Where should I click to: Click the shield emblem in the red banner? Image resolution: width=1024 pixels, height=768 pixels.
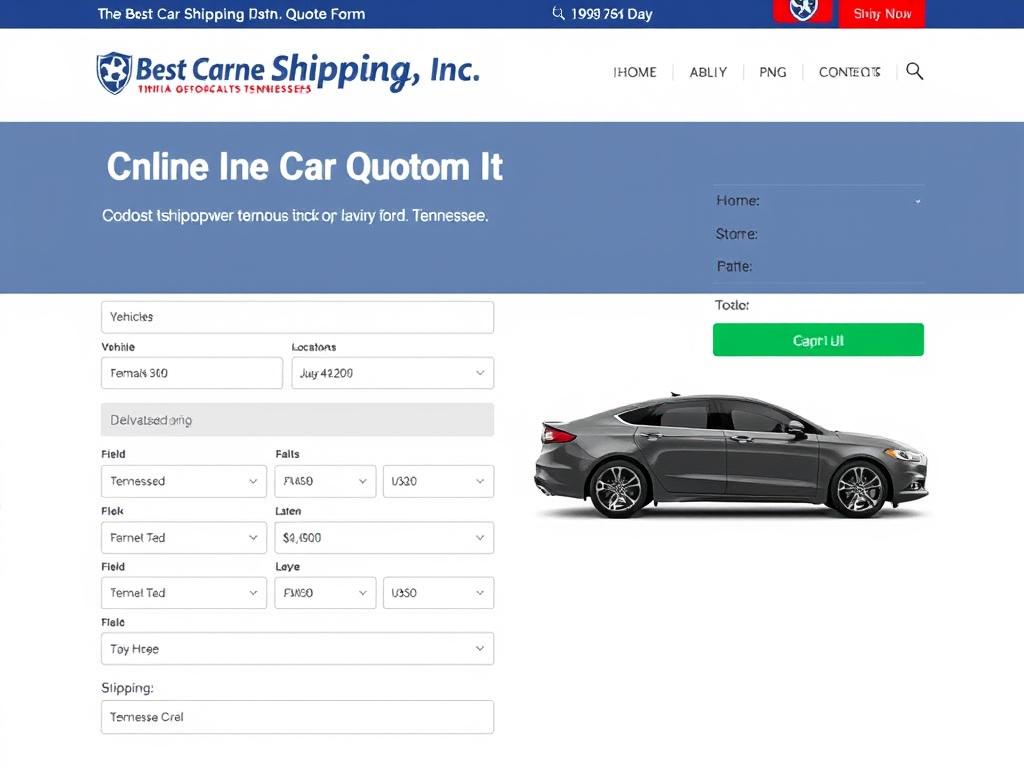click(801, 10)
